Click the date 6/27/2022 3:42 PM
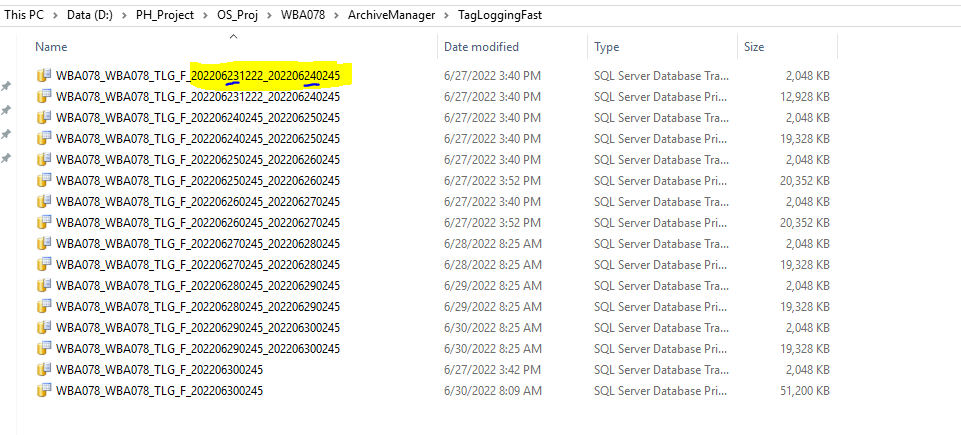The width and height of the screenshot is (961, 435). (492, 369)
